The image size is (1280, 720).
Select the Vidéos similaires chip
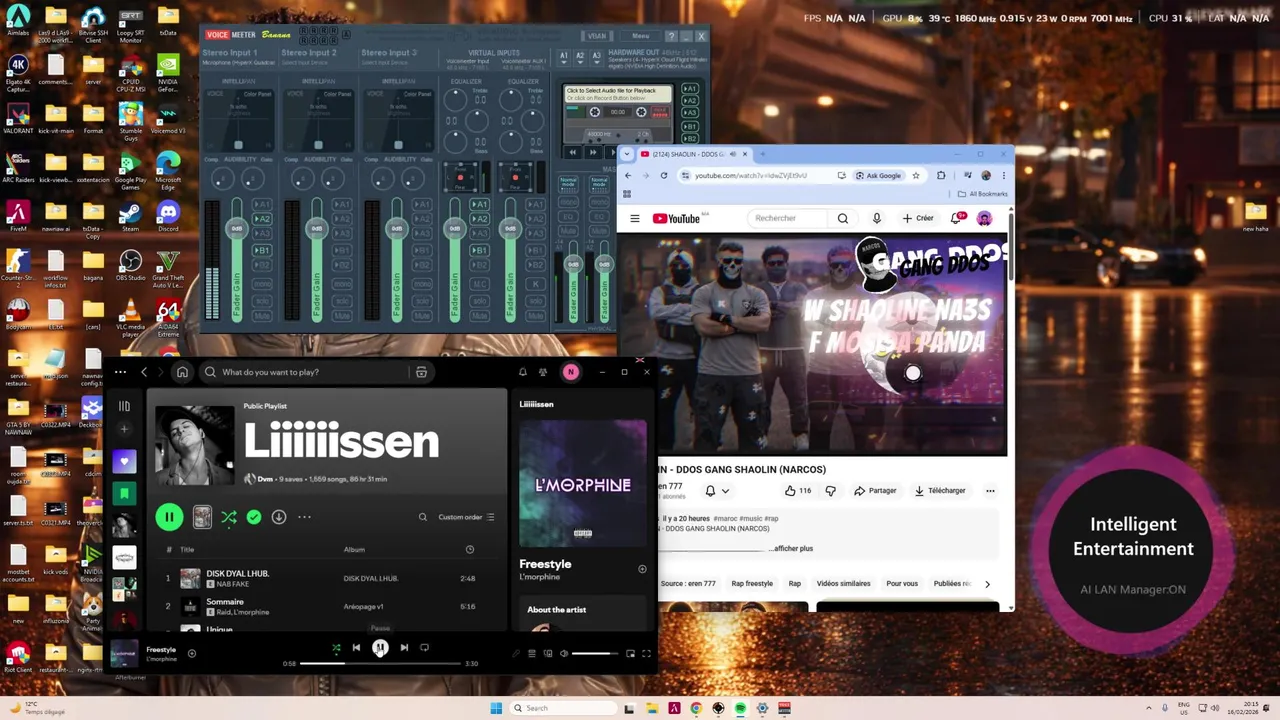pos(843,583)
